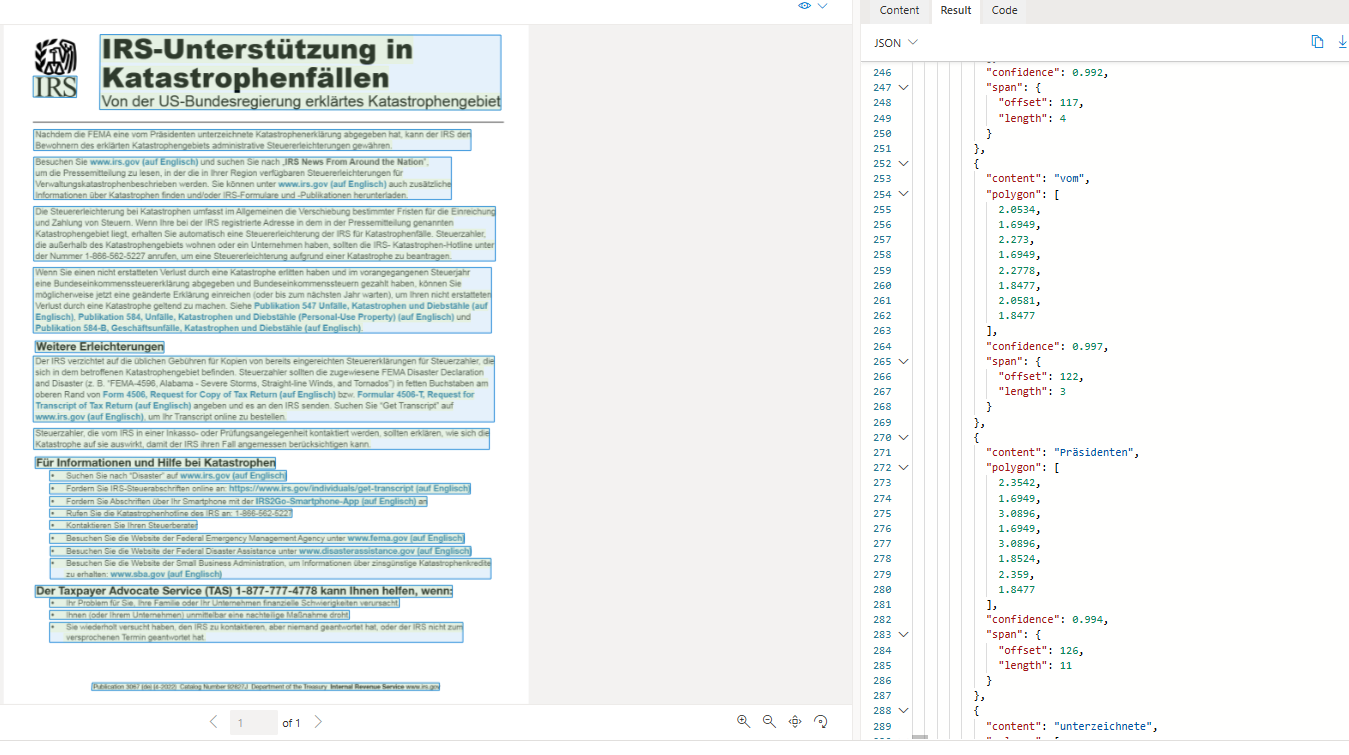
Task: Collapse the span block at line 247
Action: (904, 88)
